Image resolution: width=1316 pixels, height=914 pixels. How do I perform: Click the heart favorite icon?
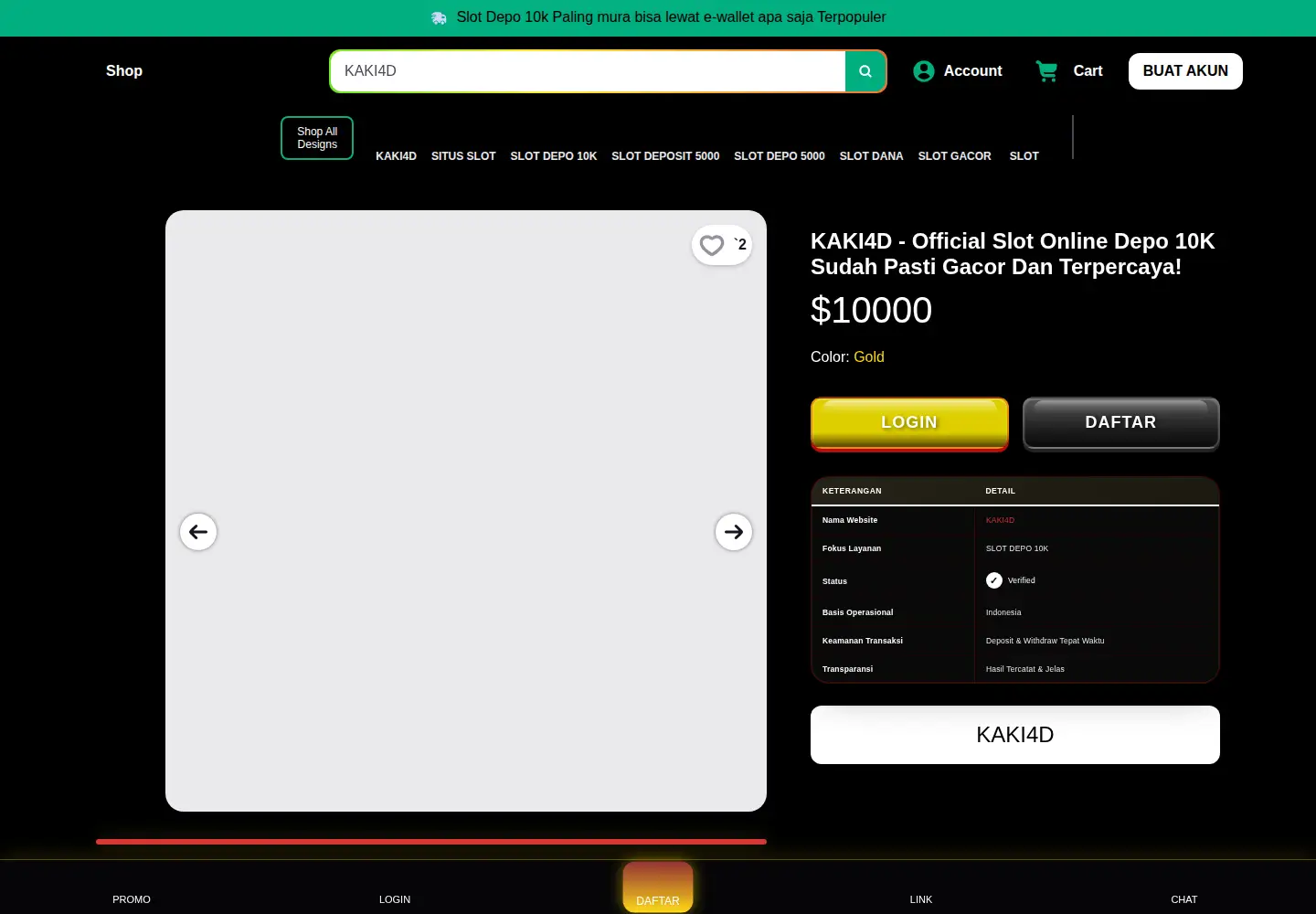click(x=712, y=245)
